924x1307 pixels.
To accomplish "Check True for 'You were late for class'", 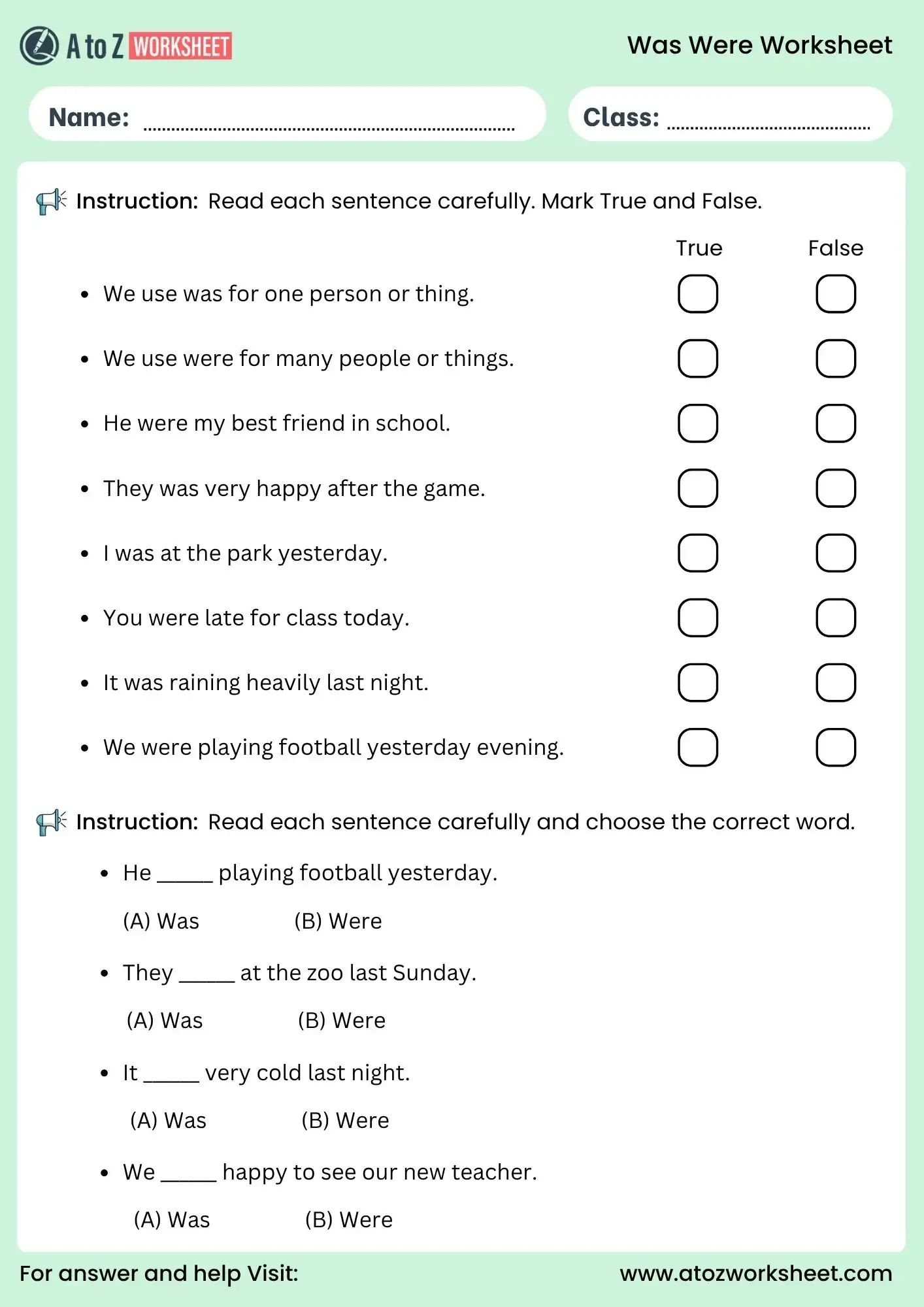I will (x=698, y=618).
